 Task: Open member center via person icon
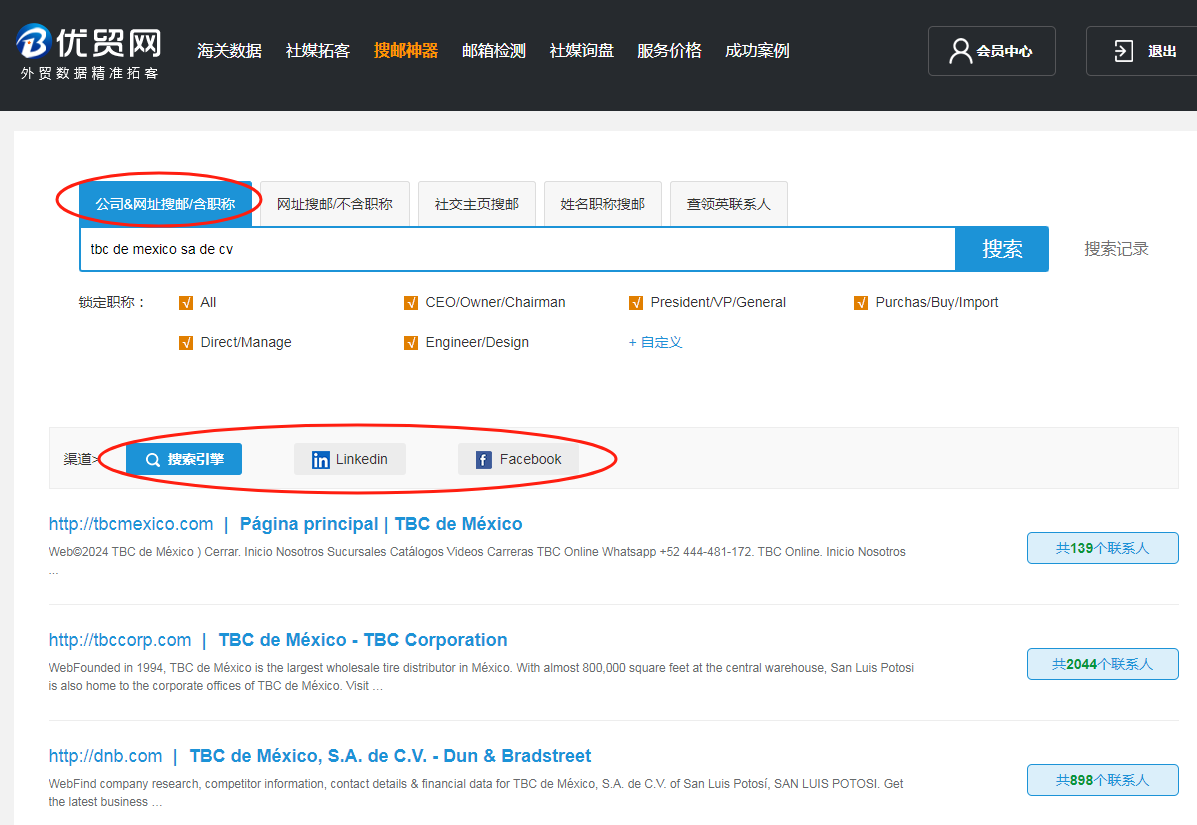[x=960, y=51]
